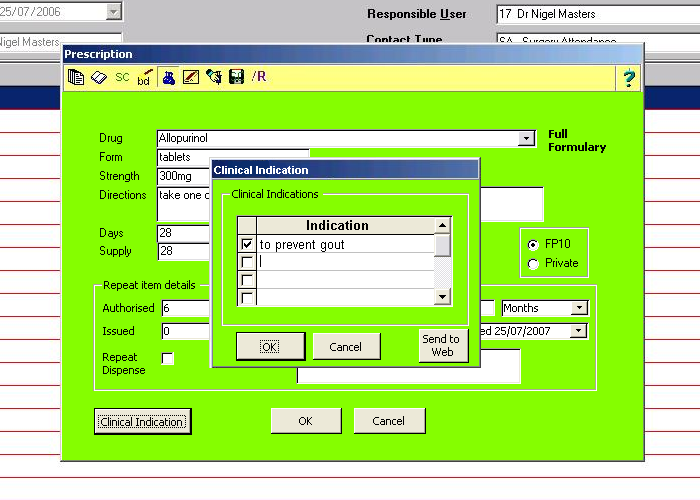Click the Clinical Indication dialog title bar
The image size is (700, 500).
(345, 170)
